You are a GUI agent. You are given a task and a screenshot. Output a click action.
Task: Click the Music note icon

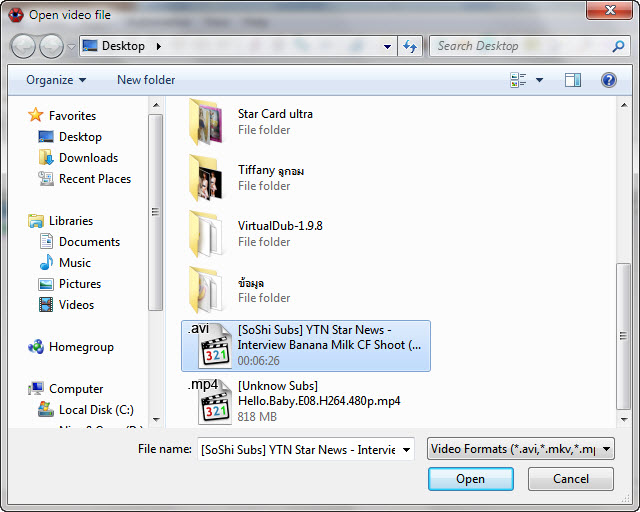pos(46,262)
